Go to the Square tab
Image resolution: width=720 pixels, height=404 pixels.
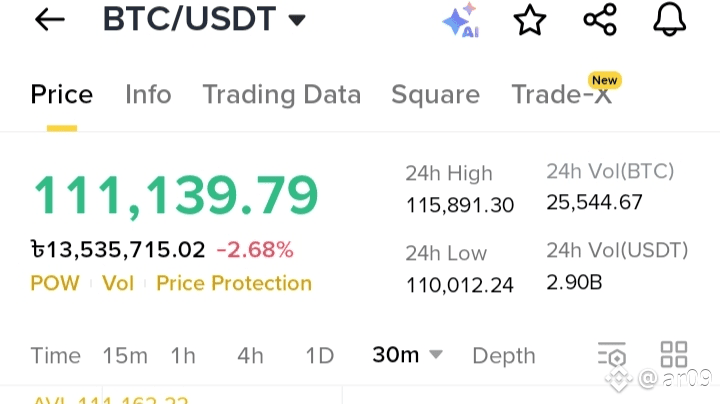pos(435,95)
